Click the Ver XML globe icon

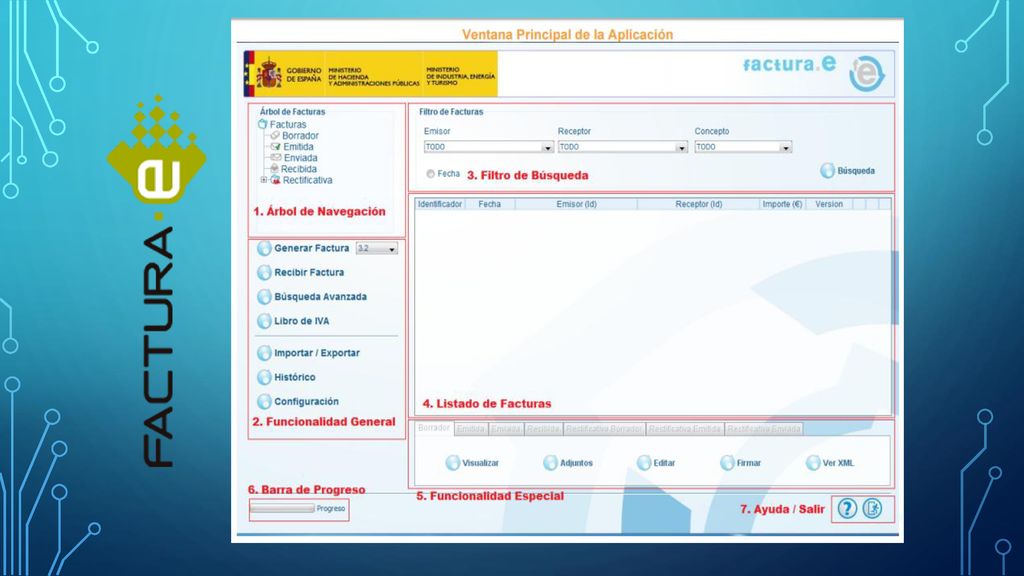pos(812,462)
